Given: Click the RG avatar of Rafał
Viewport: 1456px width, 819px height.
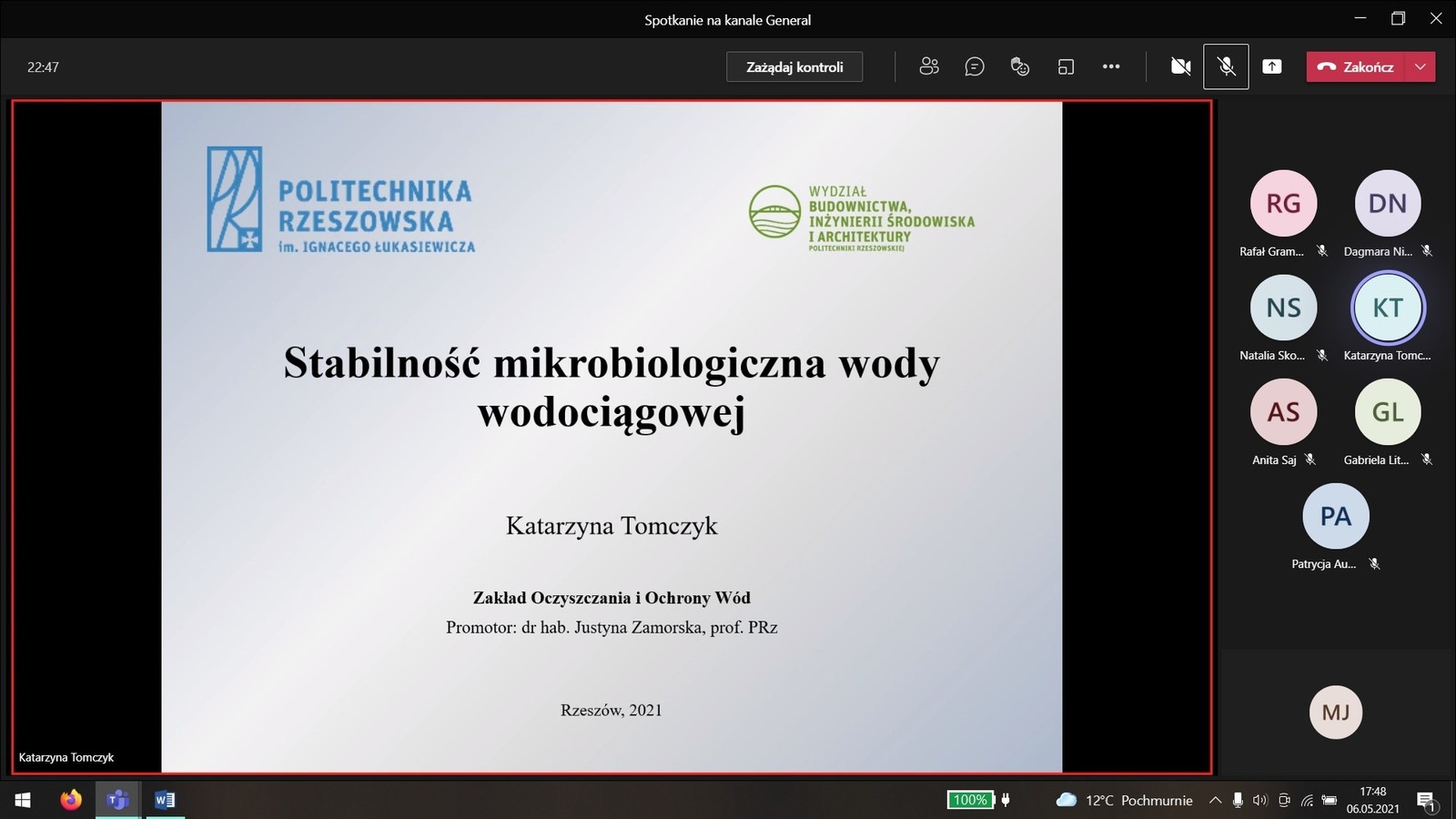Looking at the screenshot, I should [x=1283, y=203].
